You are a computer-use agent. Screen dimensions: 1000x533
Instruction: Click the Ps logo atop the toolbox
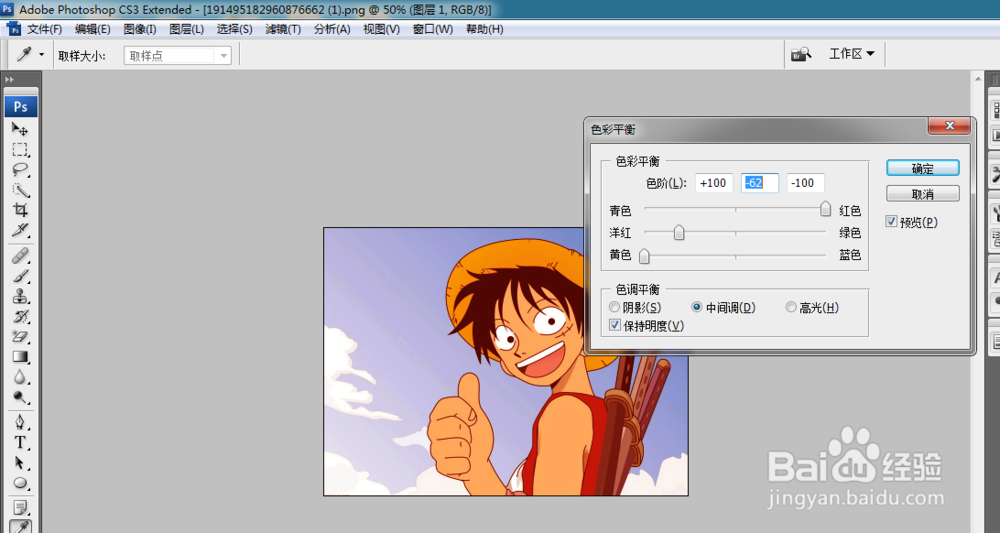pyautogui.click(x=20, y=106)
